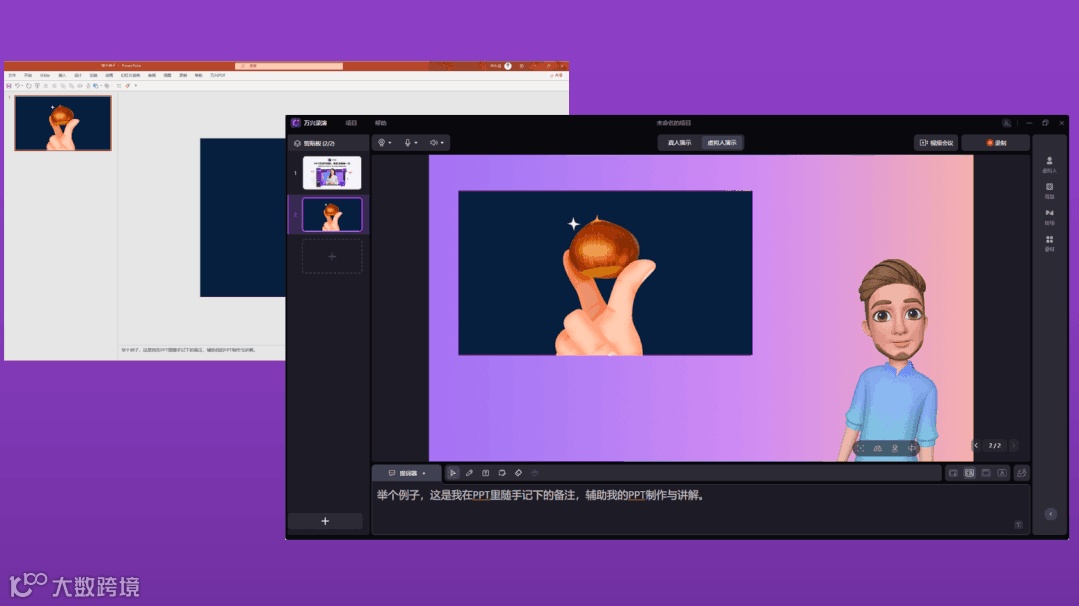1079x606 pixels.
Task: Click the plus button at sidebar bottom
Action: click(x=325, y=521)
